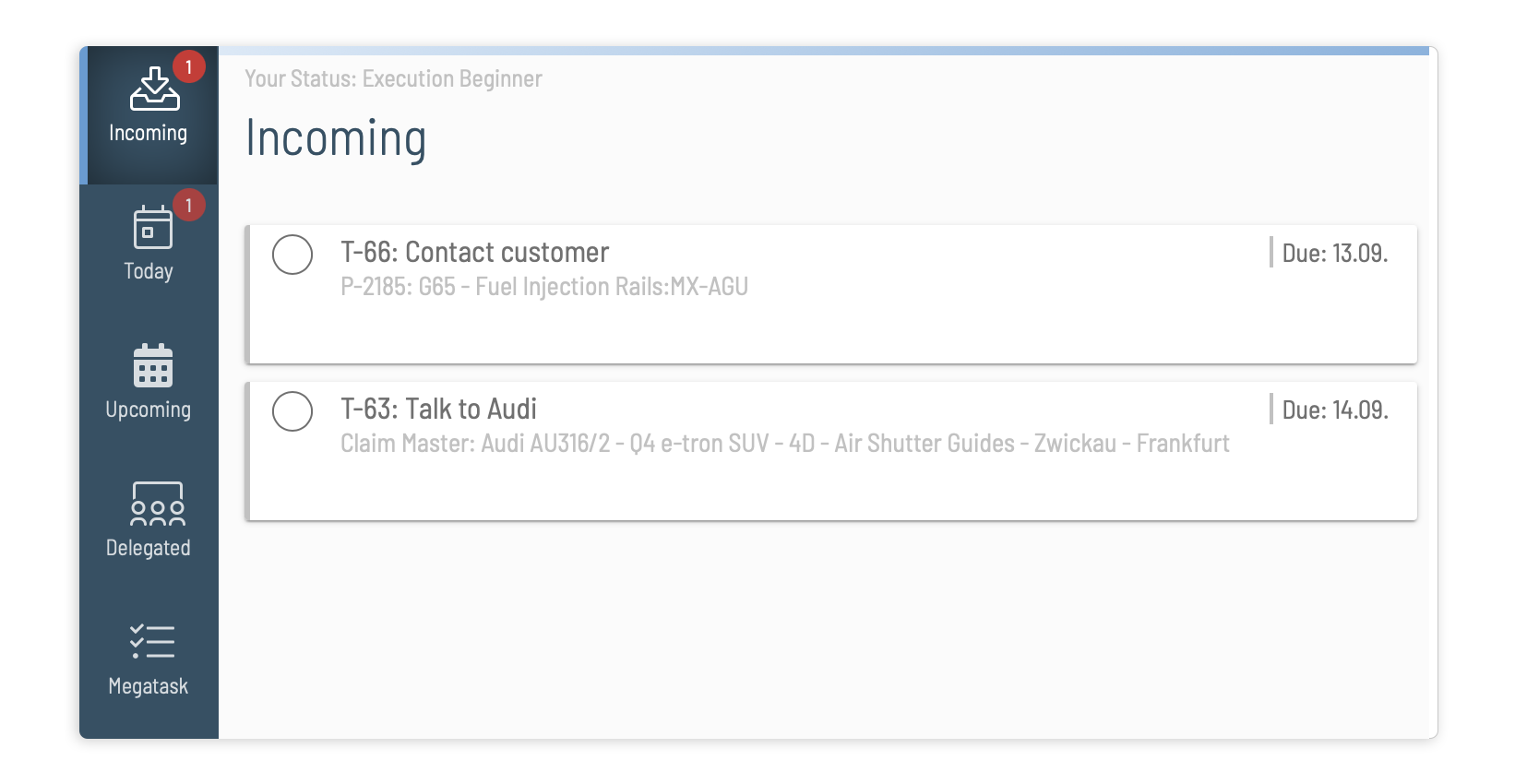Open Claim Master Audi AU316/2 link
1515x784 pixels.
click(x=785, y=444)
